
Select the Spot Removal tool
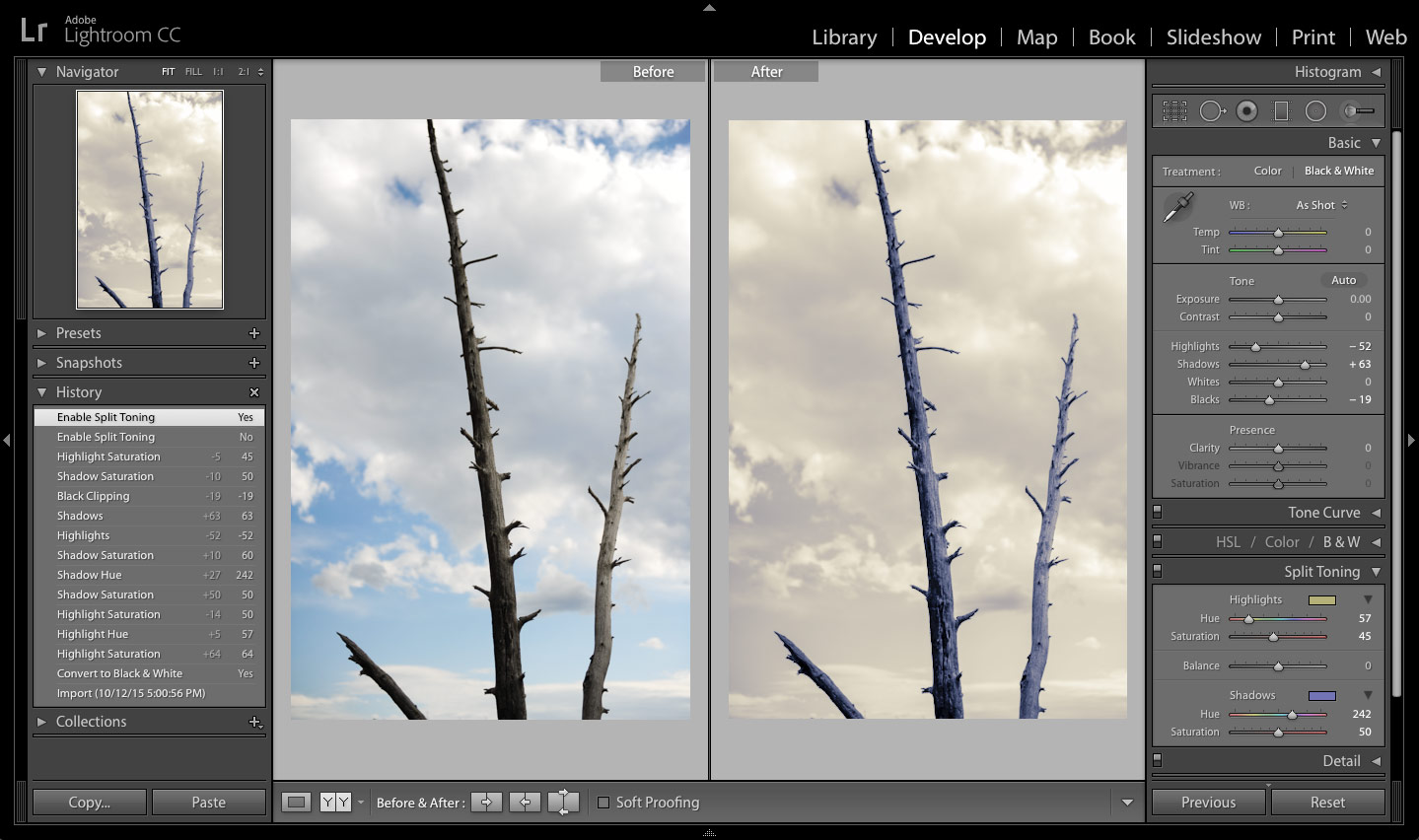click(x=1212, y=110)
